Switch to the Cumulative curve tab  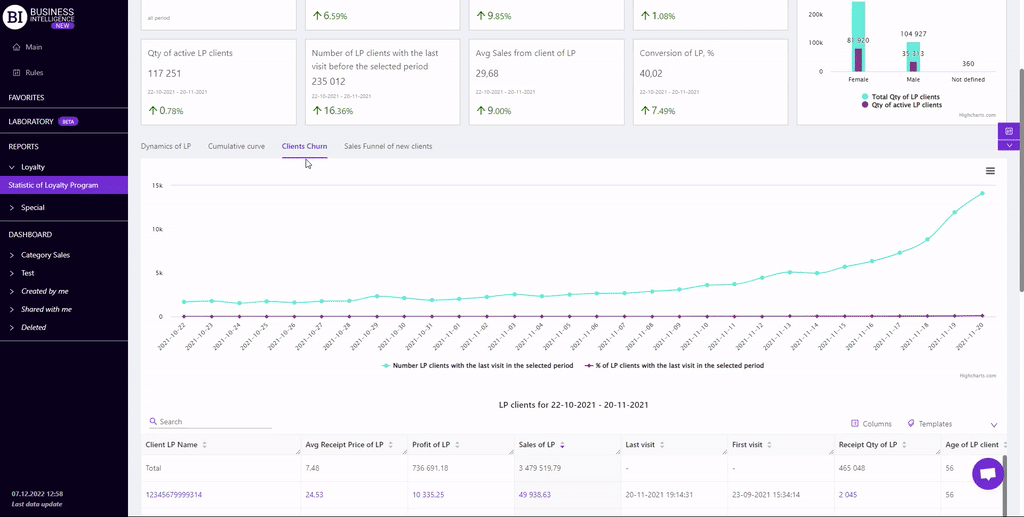pyautogui.click(x=236, y=146)
